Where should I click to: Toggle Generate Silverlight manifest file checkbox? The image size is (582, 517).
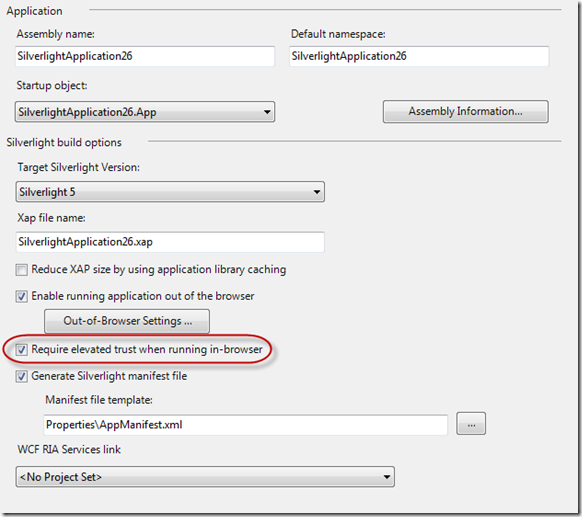pos(22,376)
